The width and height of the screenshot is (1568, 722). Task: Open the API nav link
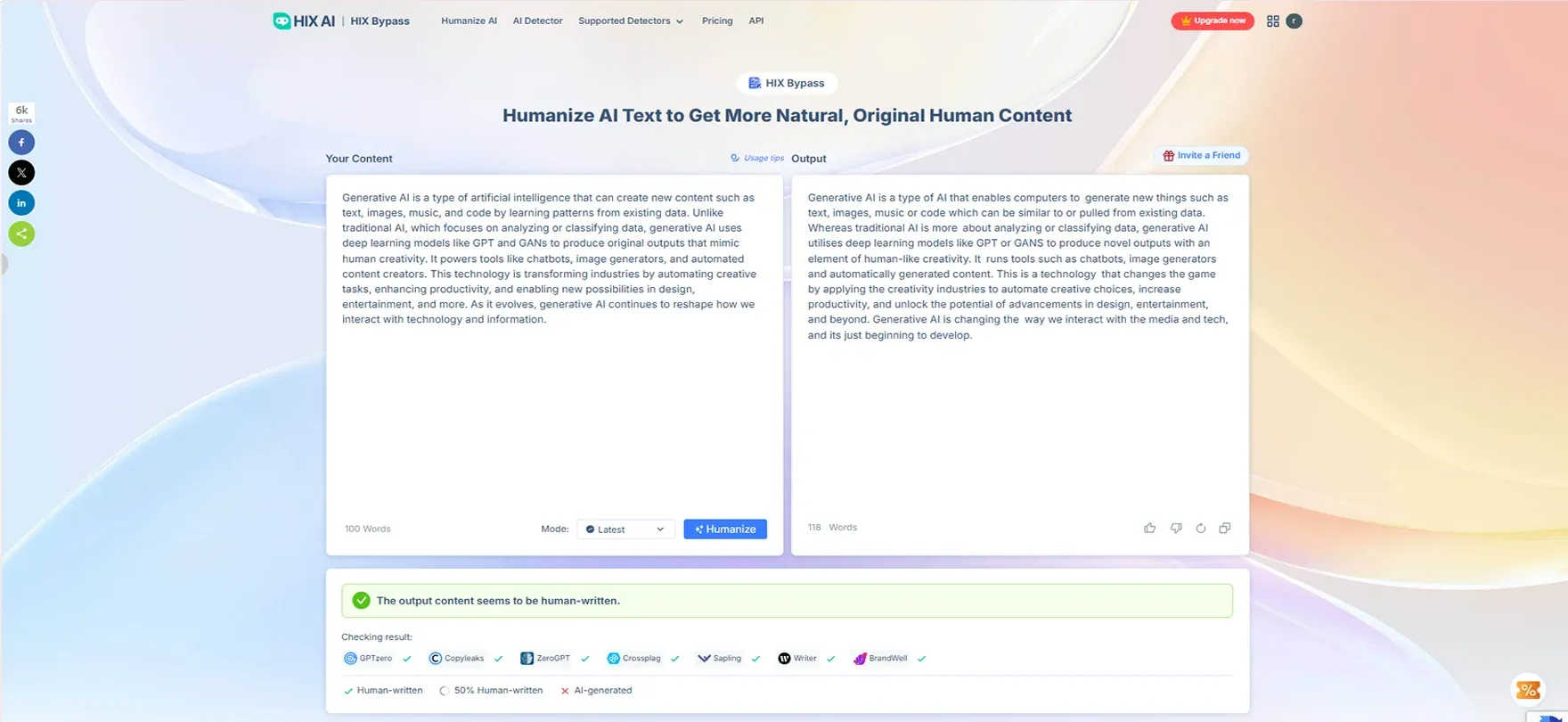pyautogui.click(x=756, y=21)
